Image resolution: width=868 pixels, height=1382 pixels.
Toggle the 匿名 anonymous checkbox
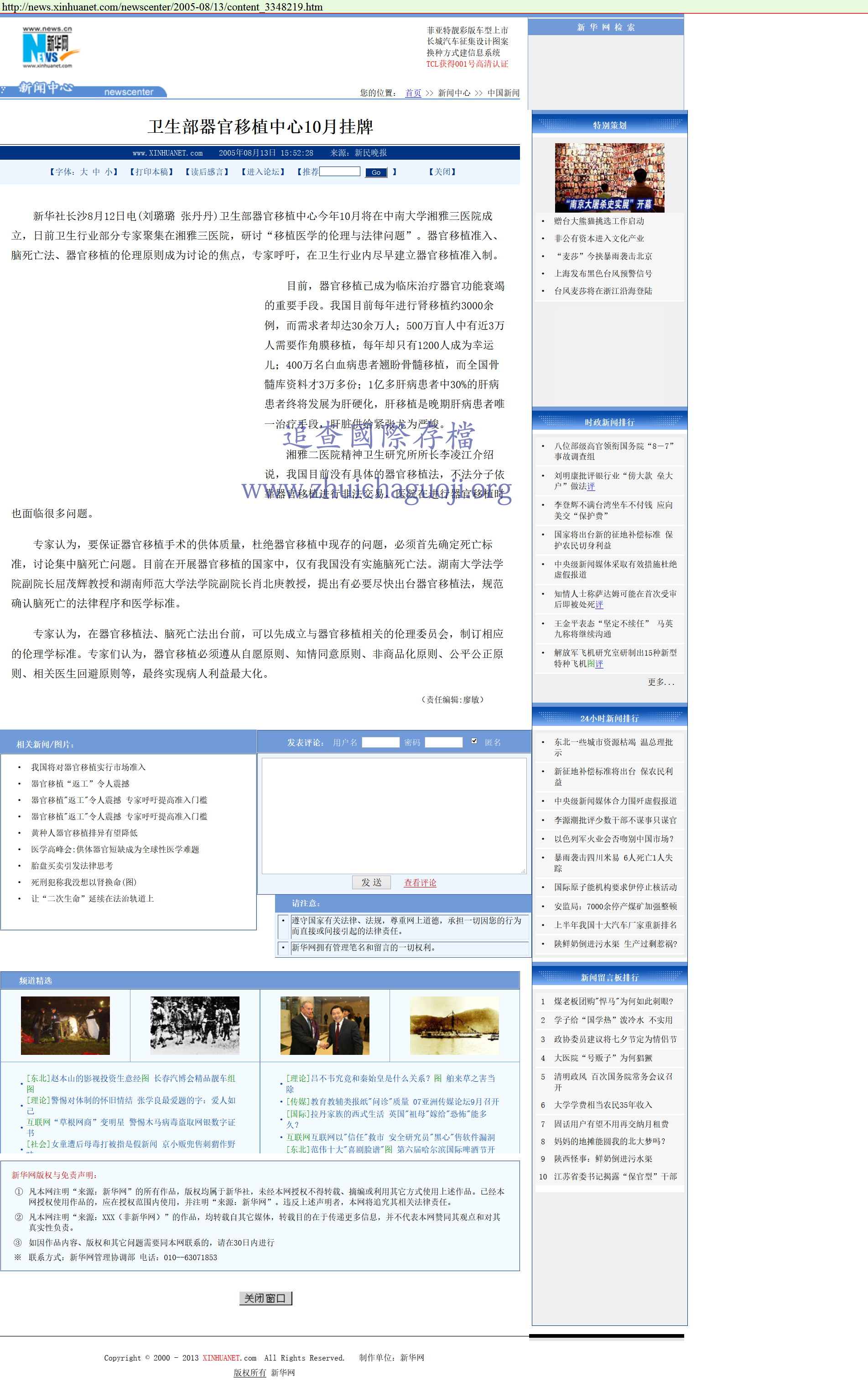click(x=474, y=741)
